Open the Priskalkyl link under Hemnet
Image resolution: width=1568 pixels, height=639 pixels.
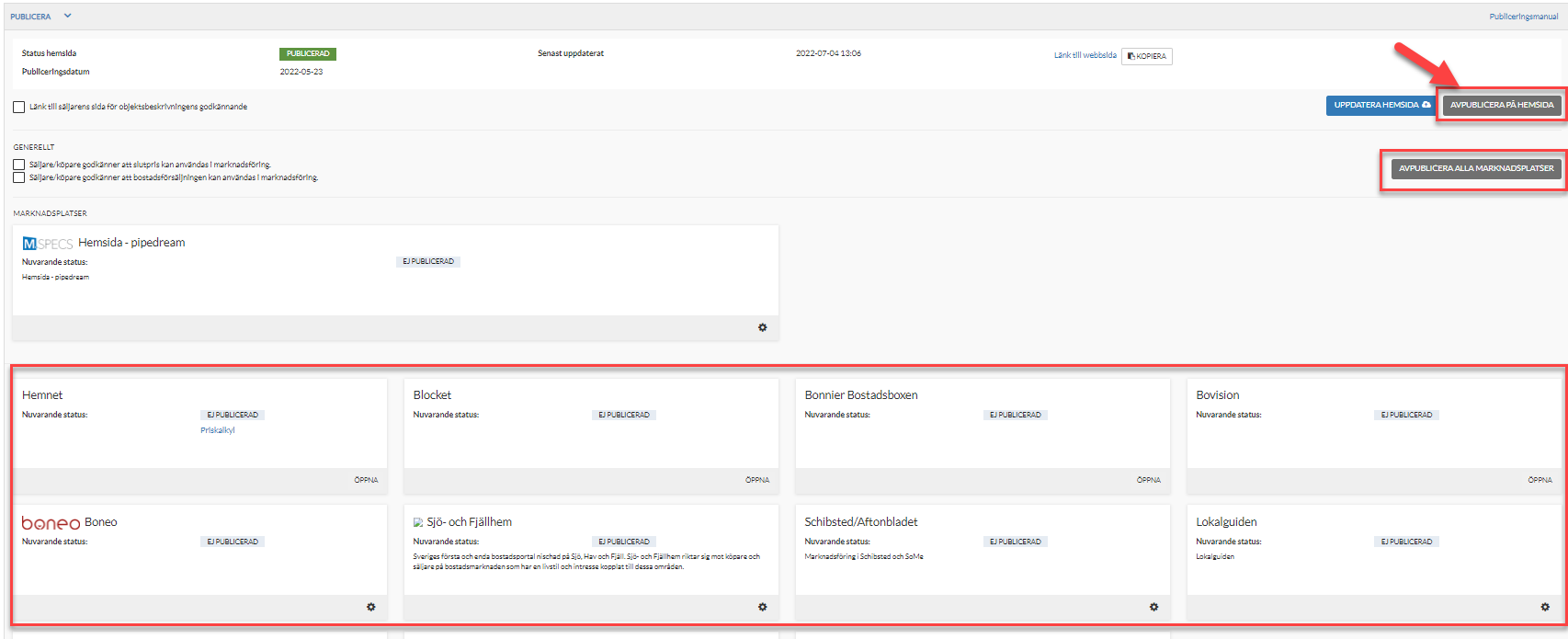(x=218, y=430)
